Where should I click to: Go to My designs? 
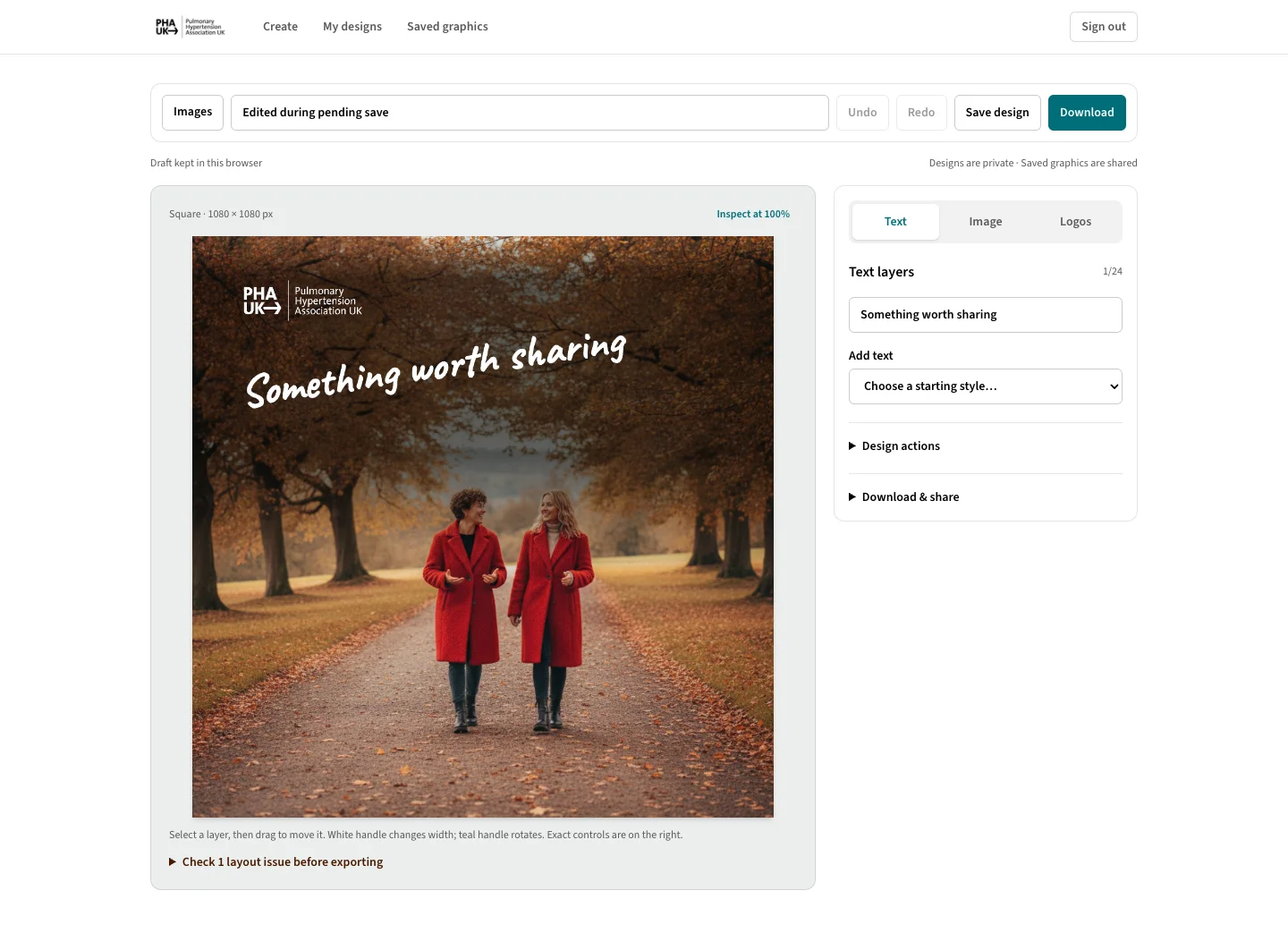352,27
